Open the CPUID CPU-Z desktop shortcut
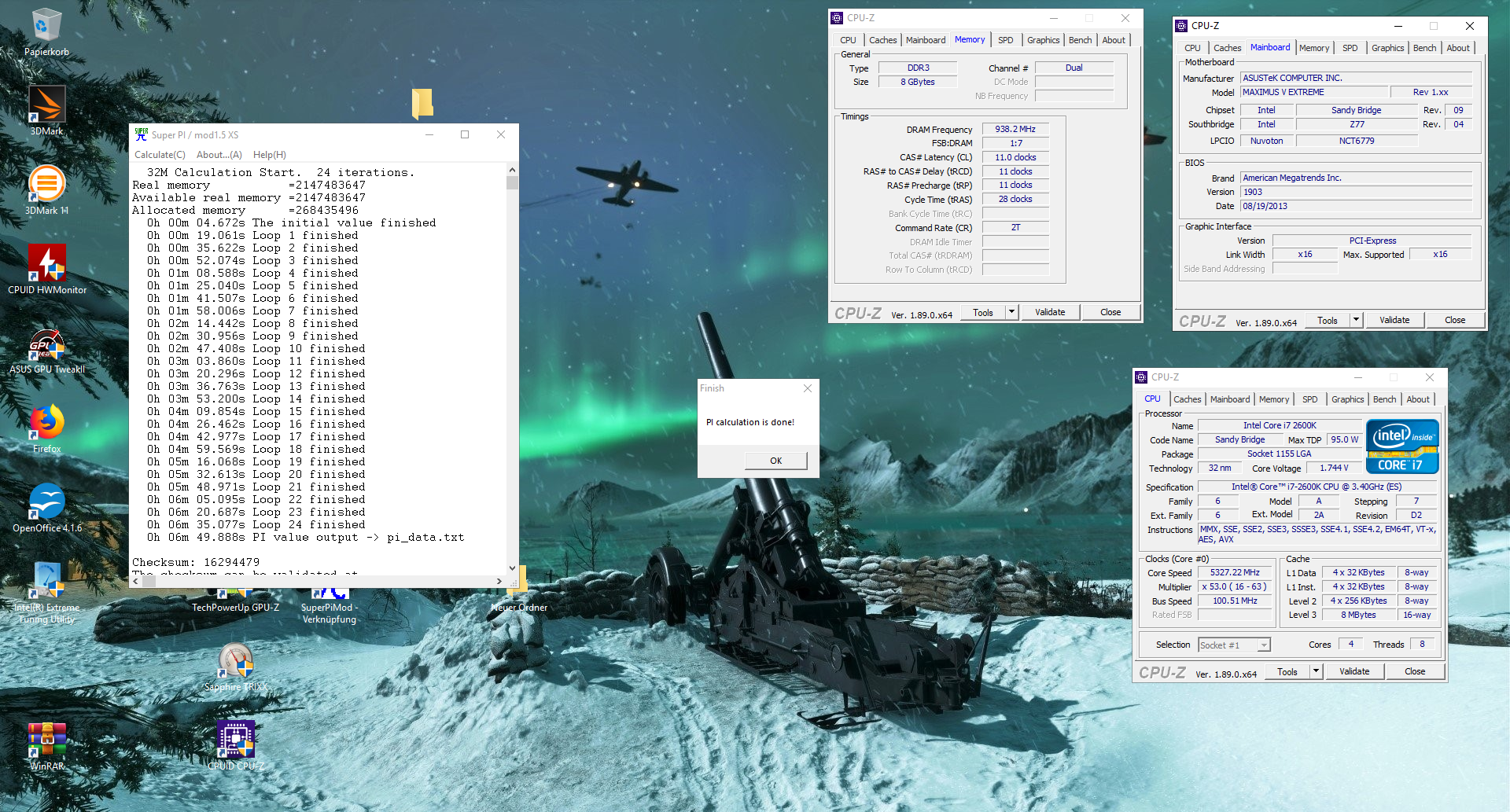Viewport: 1510px width, 812px height. [236, 740]
